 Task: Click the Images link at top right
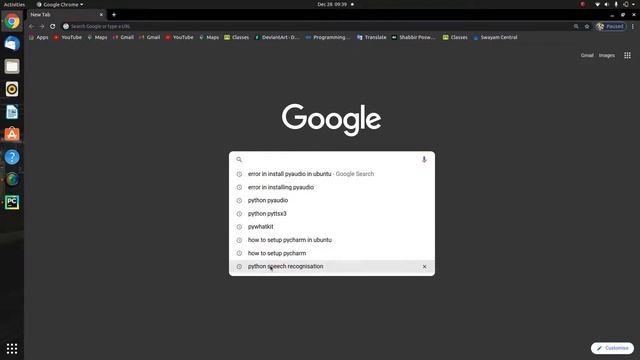(607, 55)
